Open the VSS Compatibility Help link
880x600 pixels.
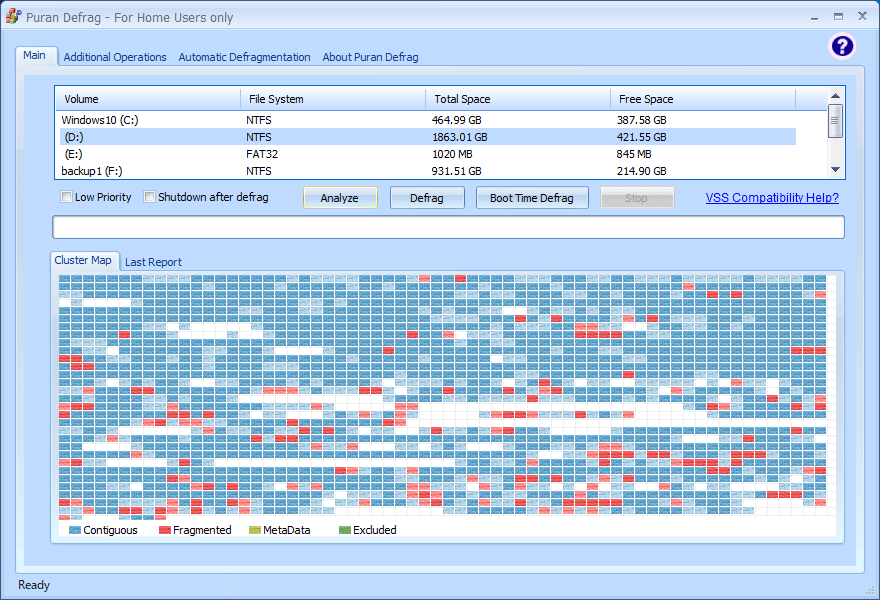(772, 198)
